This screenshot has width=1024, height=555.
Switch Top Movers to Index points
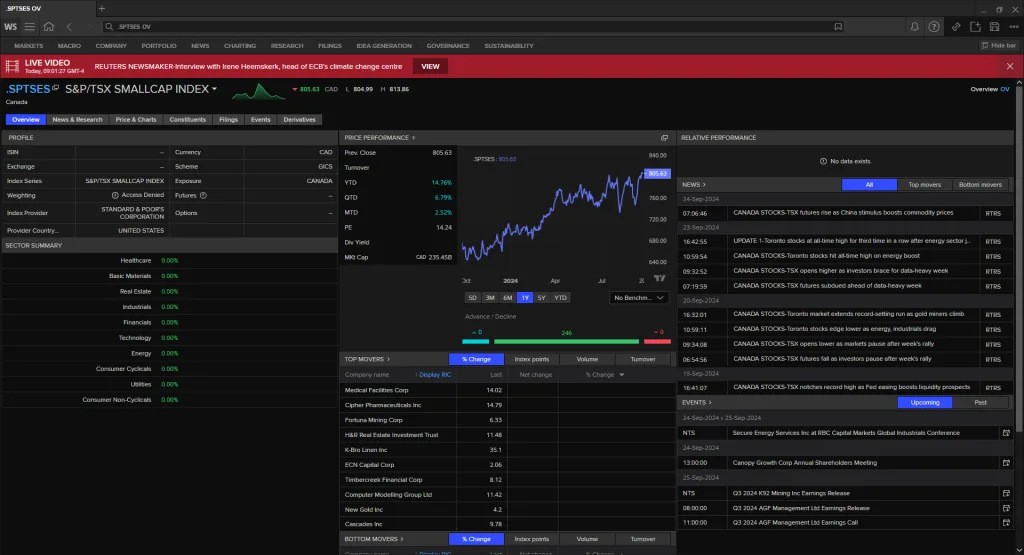coord(532,359)
